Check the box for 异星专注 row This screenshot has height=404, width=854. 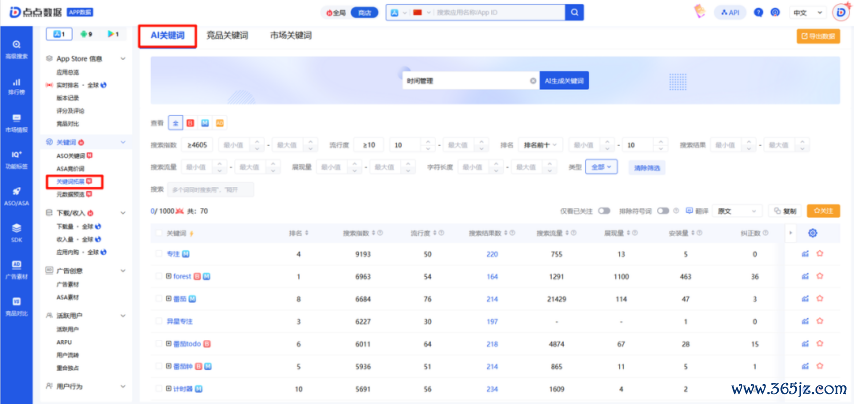157,321
